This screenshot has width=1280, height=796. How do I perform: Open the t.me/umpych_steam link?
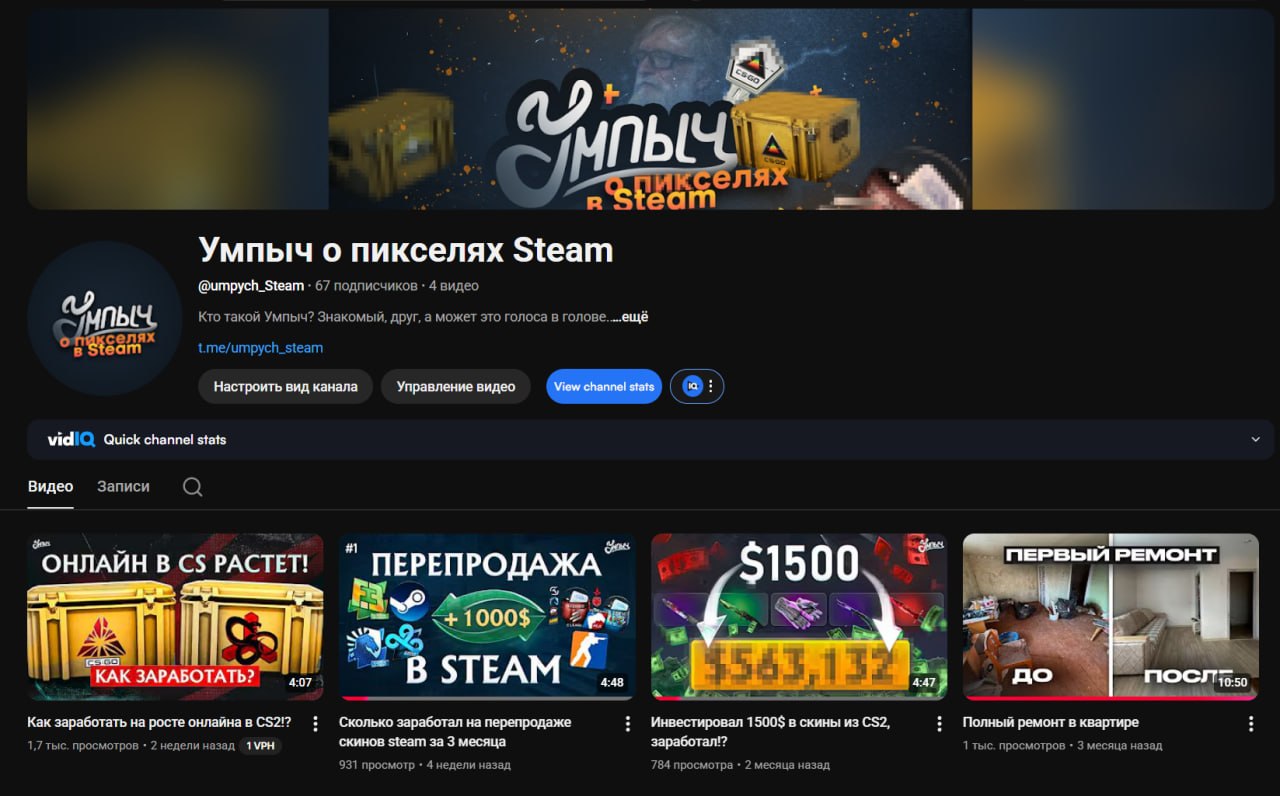[x=260, y=348]
